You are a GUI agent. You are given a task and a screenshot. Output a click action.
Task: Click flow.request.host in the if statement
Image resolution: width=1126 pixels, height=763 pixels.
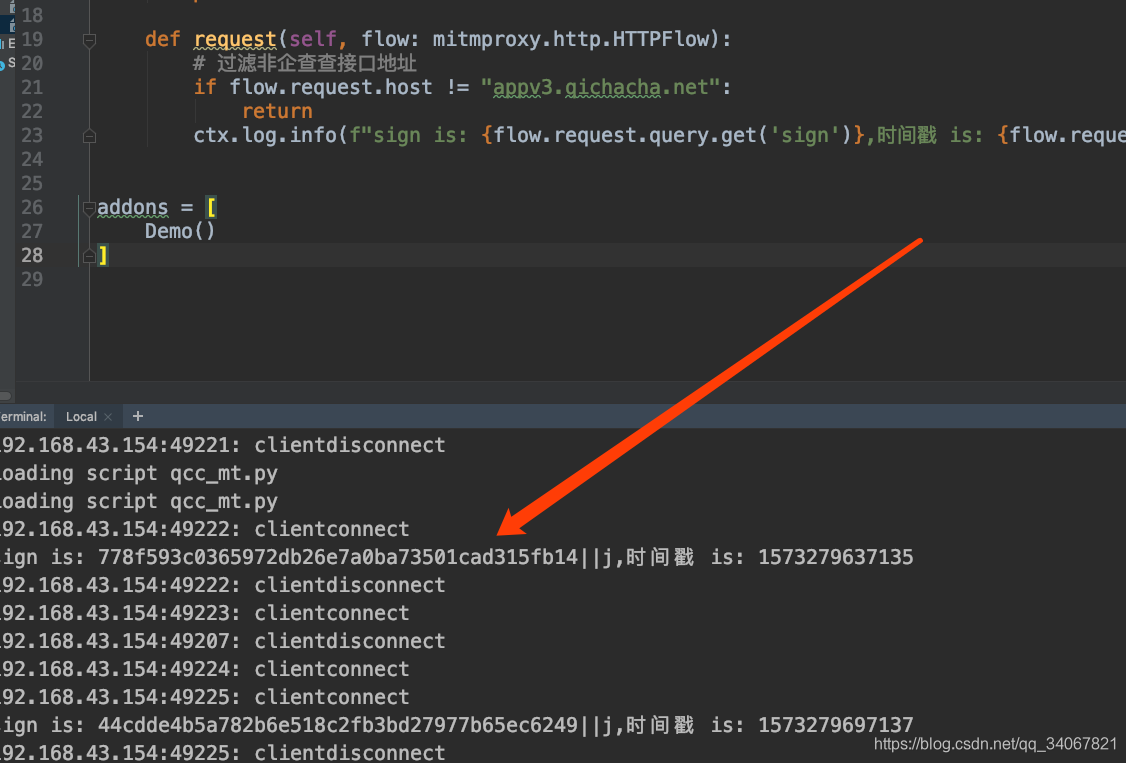tap(331, 88)
